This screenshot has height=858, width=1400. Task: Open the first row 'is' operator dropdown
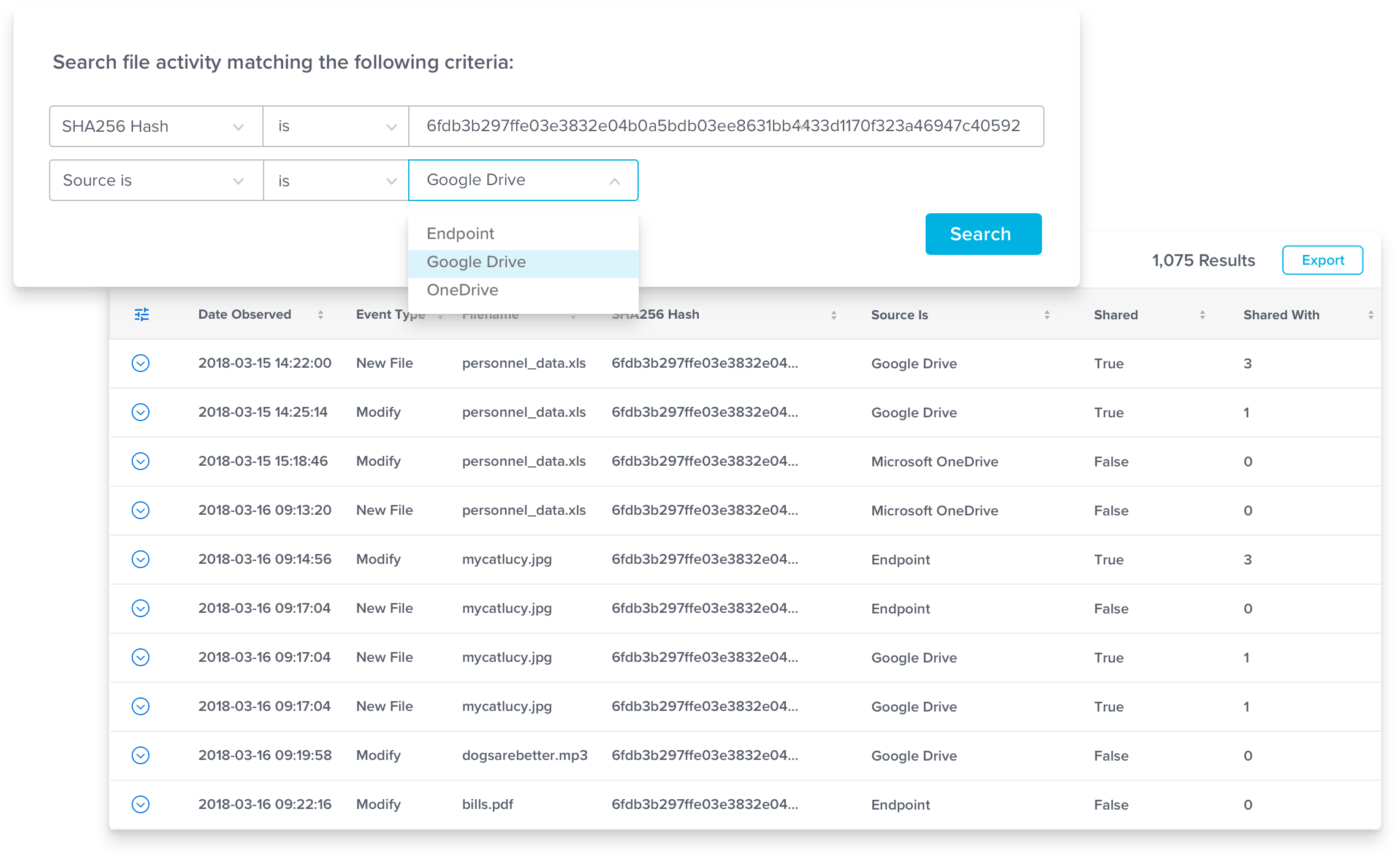[336, 126]
